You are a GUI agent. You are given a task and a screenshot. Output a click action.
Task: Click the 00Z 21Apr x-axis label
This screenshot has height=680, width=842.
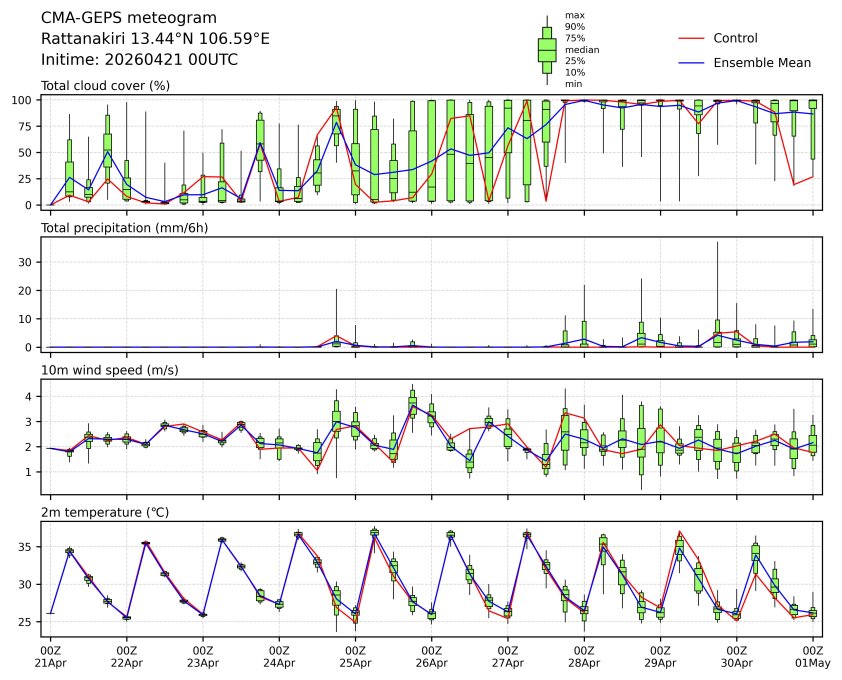(x=50, y=656)
